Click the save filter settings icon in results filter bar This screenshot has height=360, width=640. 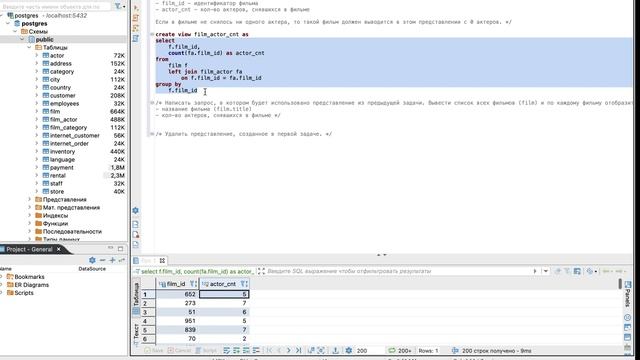point(577,271)
